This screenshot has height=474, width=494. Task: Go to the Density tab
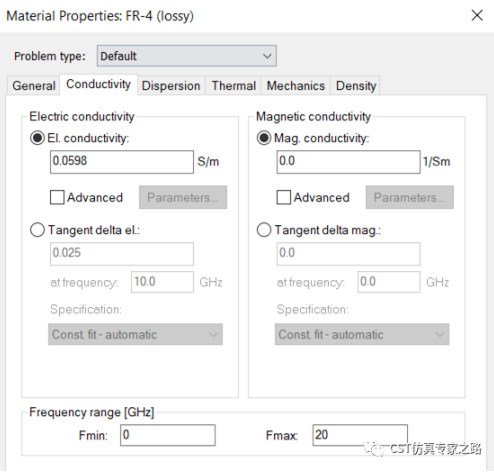pos(356,86)
